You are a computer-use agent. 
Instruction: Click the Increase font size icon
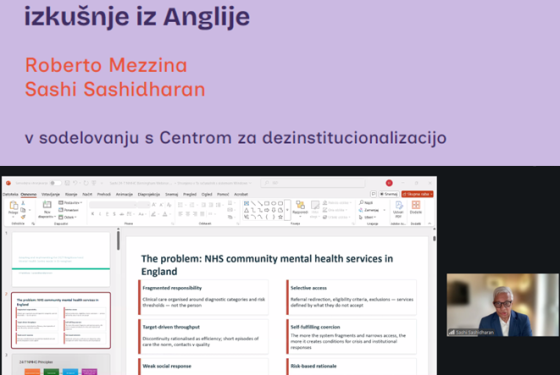(154, 205)
